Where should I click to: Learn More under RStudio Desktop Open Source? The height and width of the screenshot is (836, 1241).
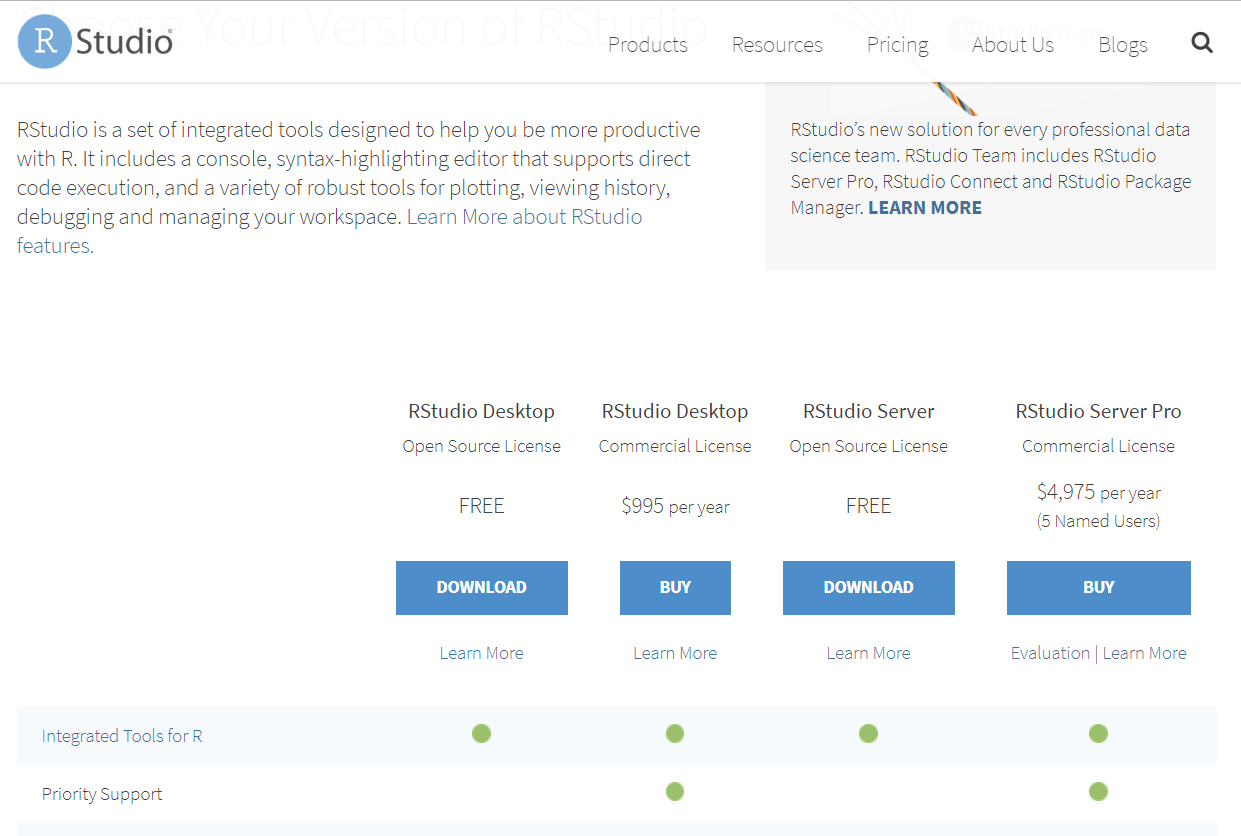482,653
